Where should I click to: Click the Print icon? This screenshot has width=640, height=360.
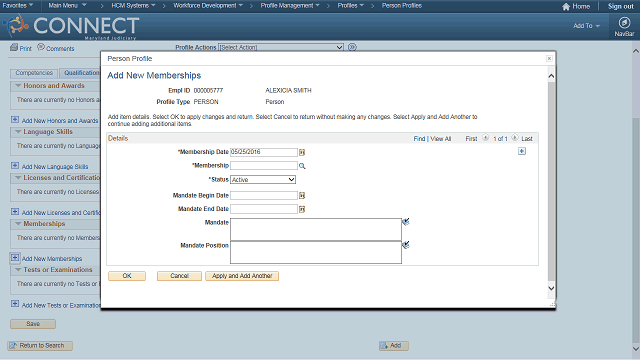(x=14, y=47)
